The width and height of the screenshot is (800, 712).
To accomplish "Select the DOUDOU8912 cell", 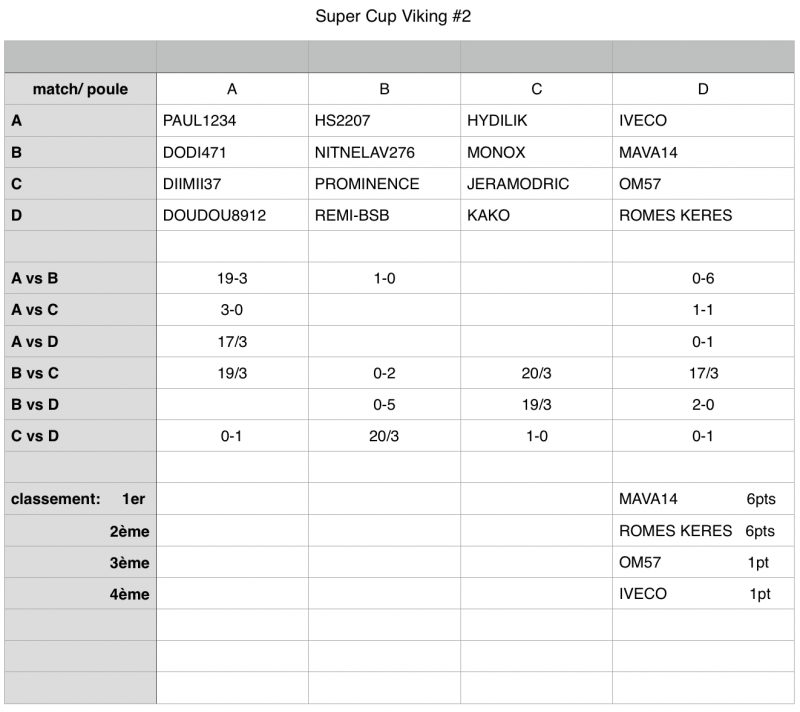I will point(232,215).
